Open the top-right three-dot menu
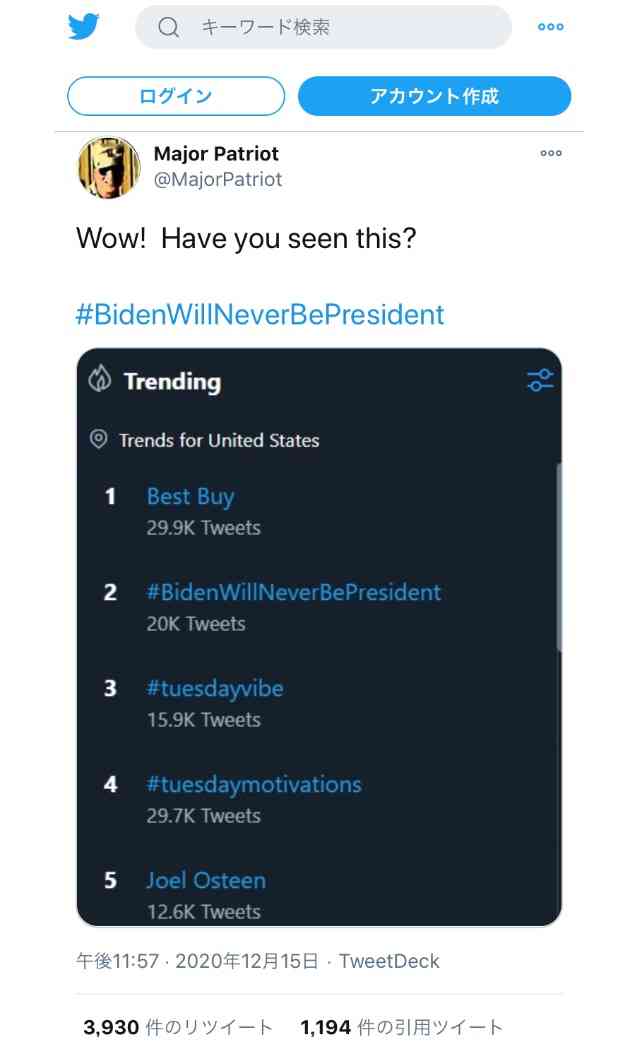This screenshot has width=619, height=1052. [x=551, y=27]
